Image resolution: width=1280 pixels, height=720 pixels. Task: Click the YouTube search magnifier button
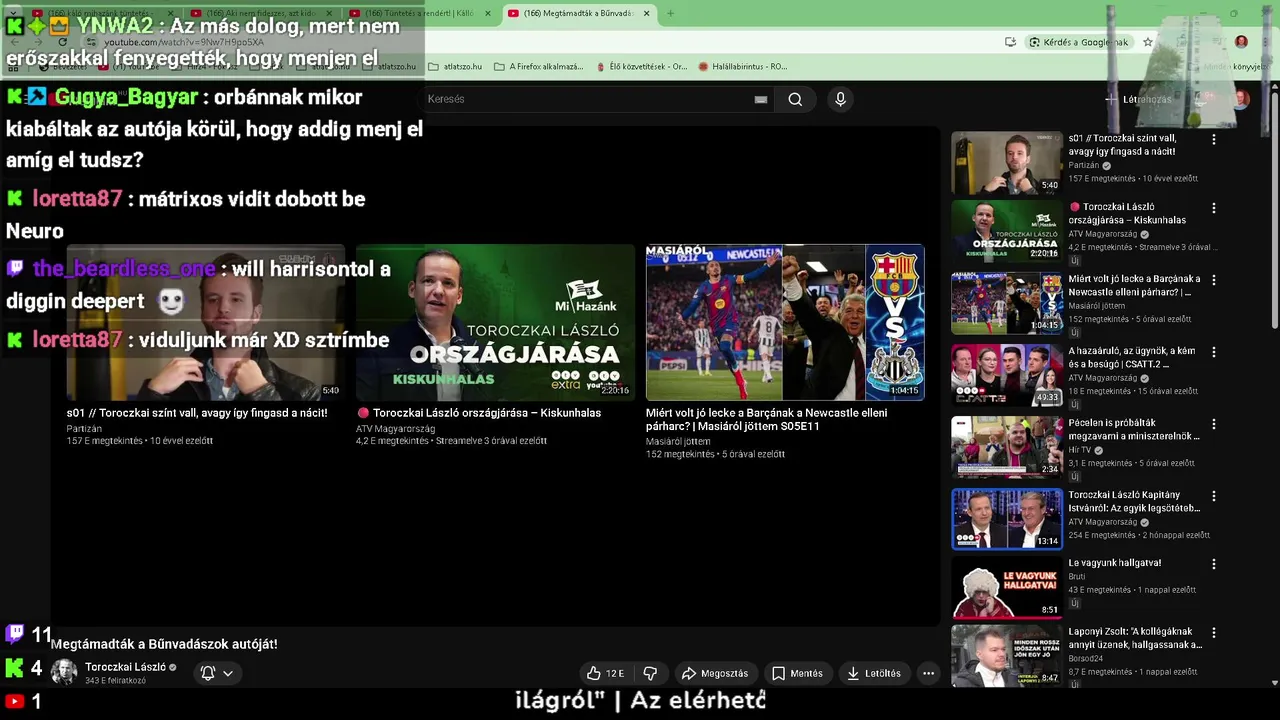[x=795, y=99]
